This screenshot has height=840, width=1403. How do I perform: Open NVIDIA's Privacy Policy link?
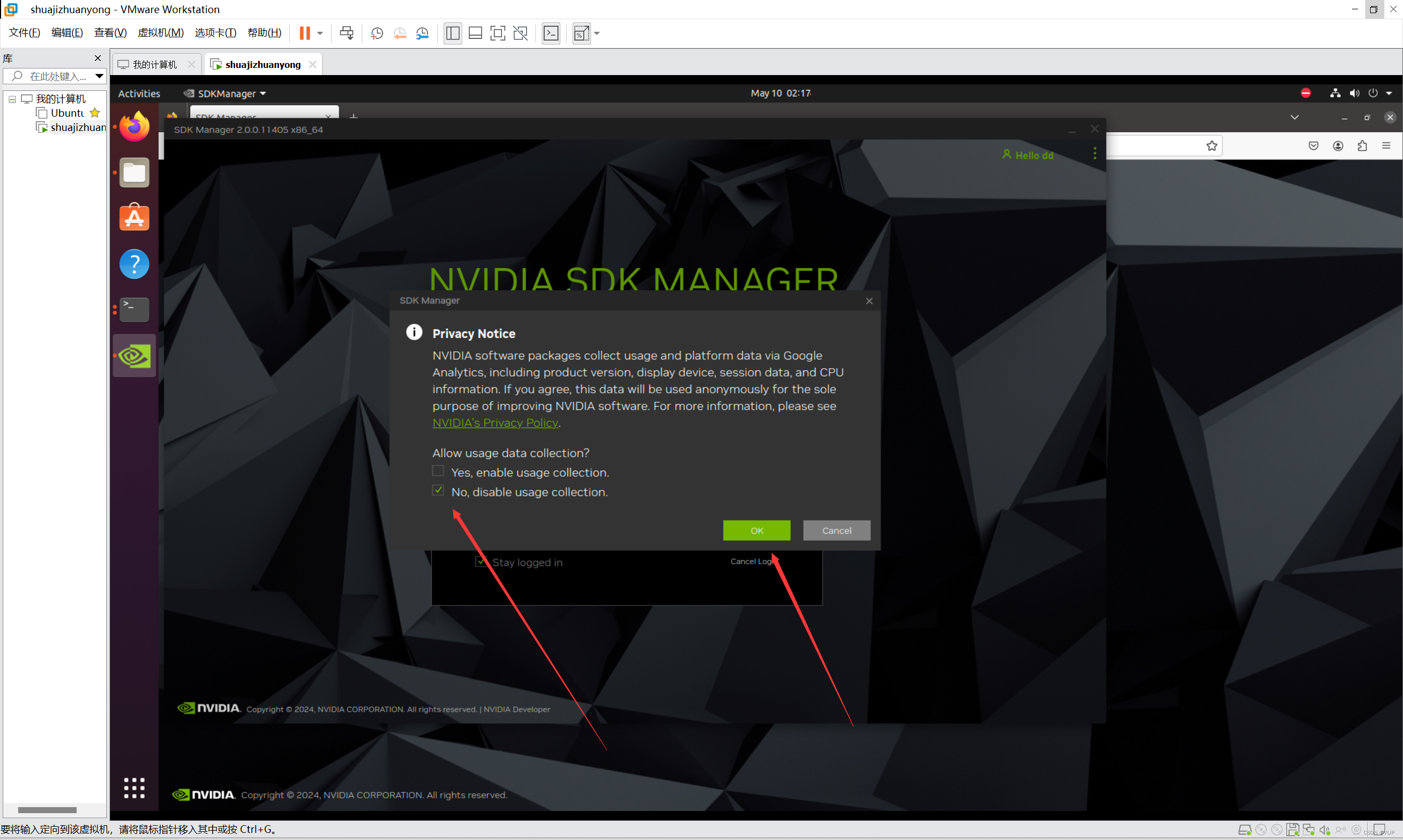click(495, 422)
